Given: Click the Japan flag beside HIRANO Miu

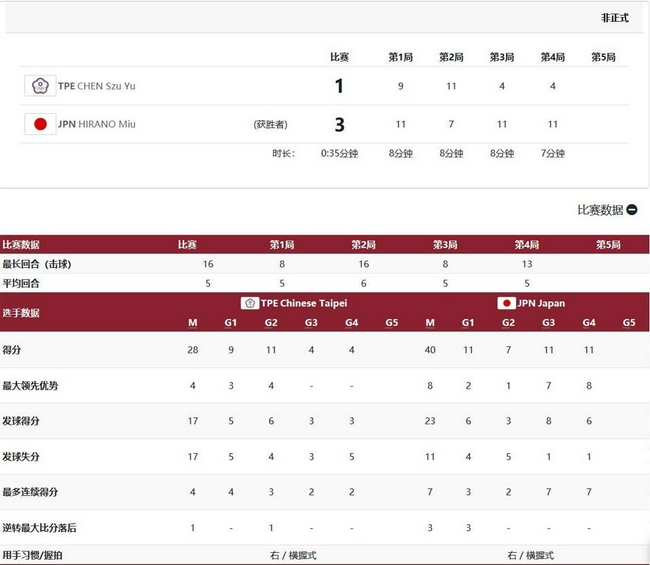Looking at the screenshot, I should point(40,124).
